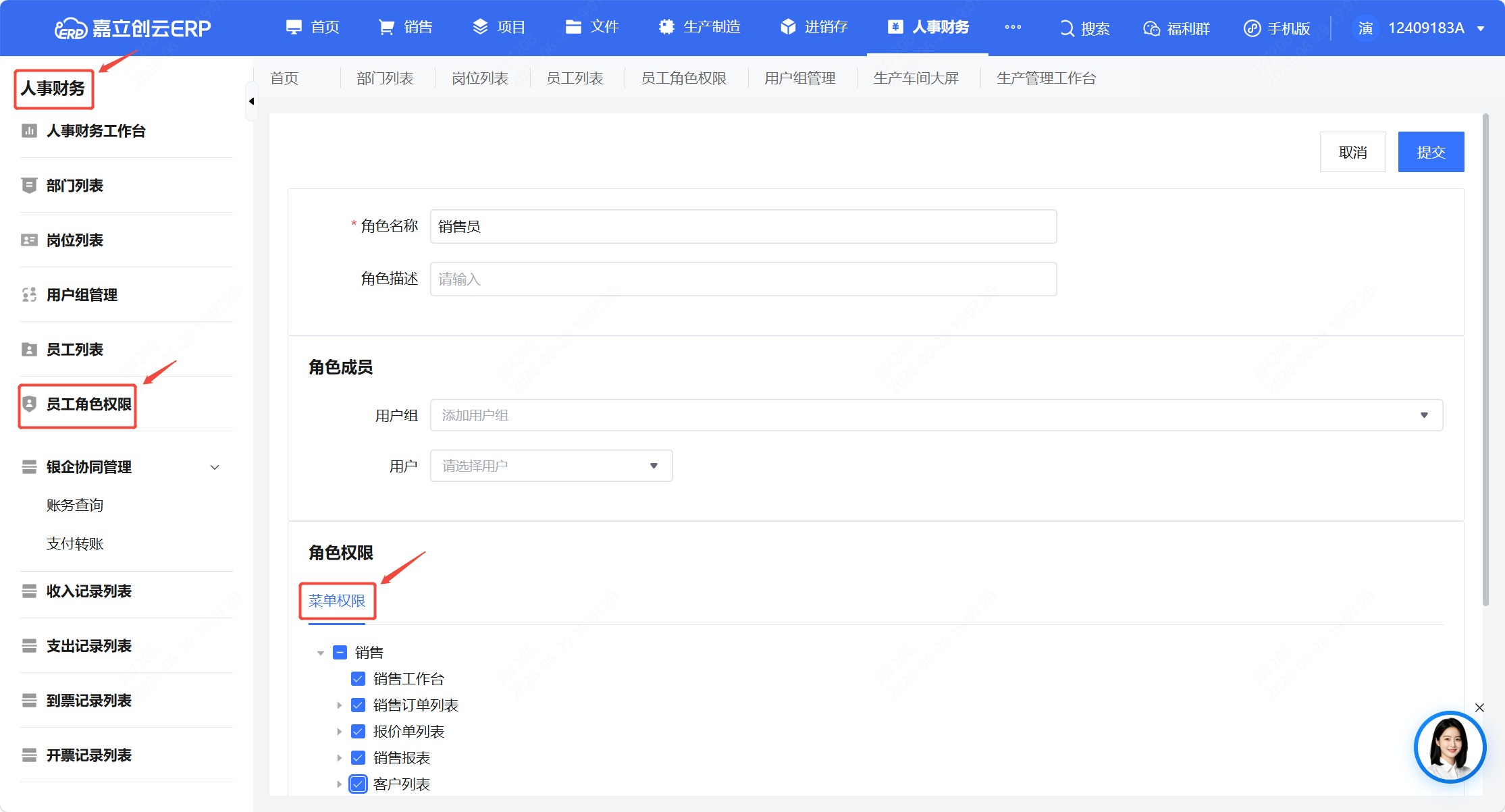The width and height of the screenshot is (1505, 812).
Task: Click the 员工列表 sidebar icon
Action: click(29, 350)
